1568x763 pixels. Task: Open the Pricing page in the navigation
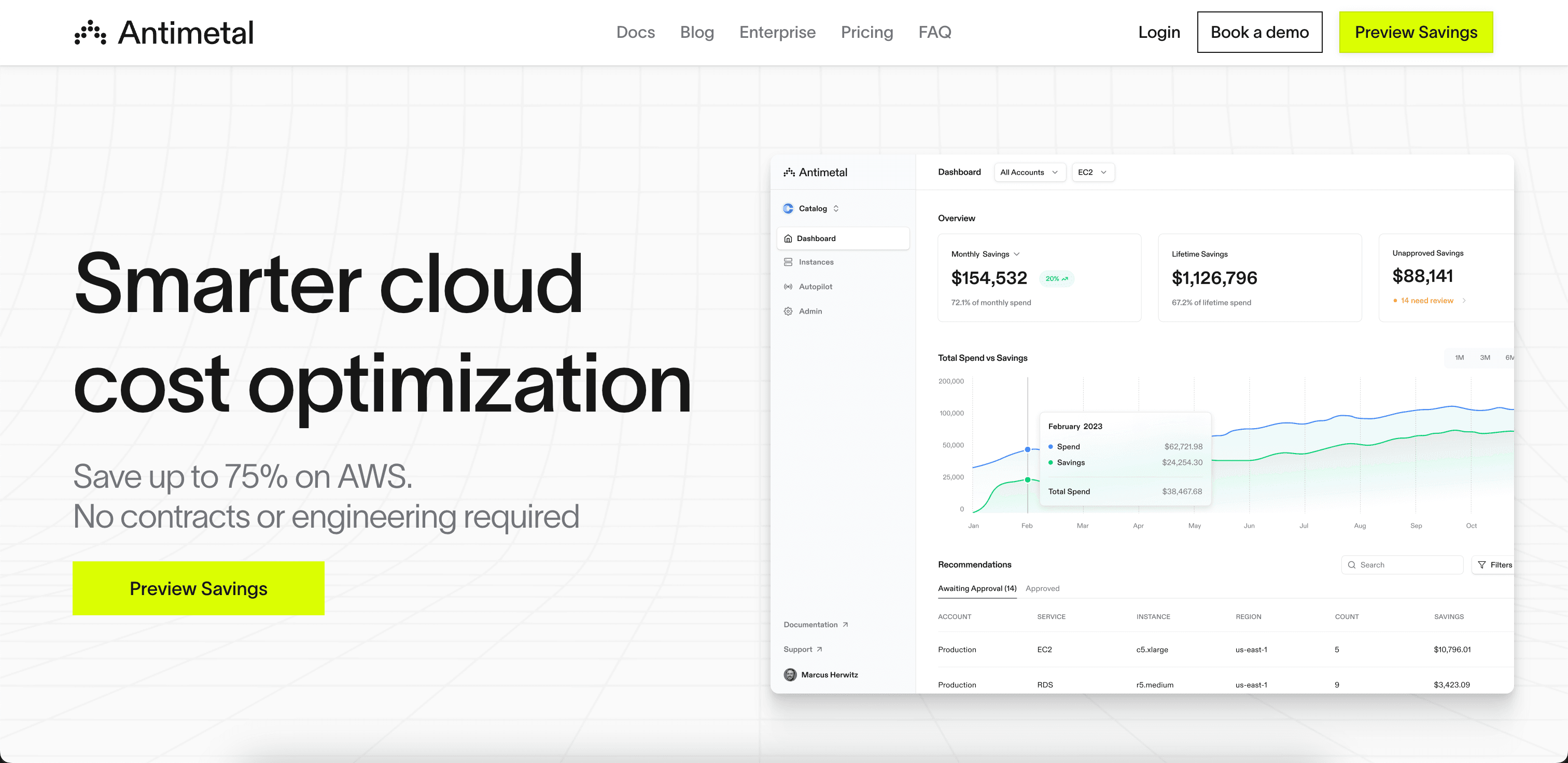867,32
